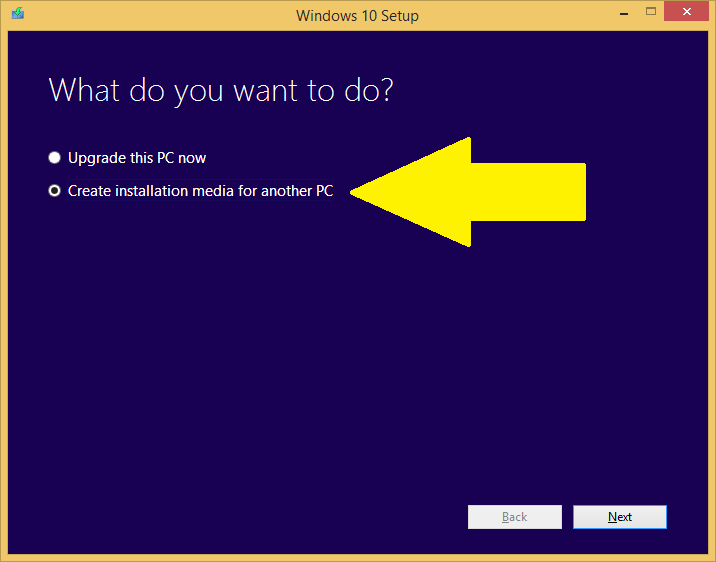Screen dimensions: 716x562
Task: Close the Windows 10 Setup window
Action: point(689,12)
